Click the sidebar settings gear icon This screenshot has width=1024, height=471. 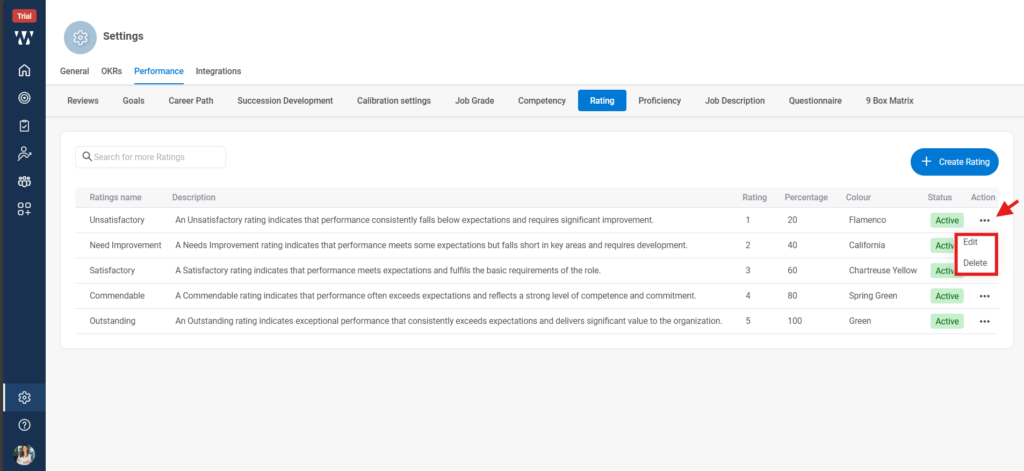click(x=24, y=397)
